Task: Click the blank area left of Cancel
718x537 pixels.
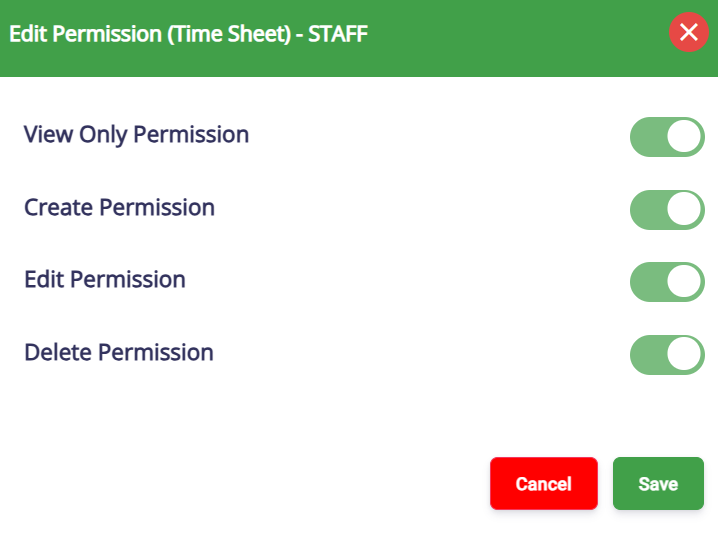Action: [x=250, y=484]
